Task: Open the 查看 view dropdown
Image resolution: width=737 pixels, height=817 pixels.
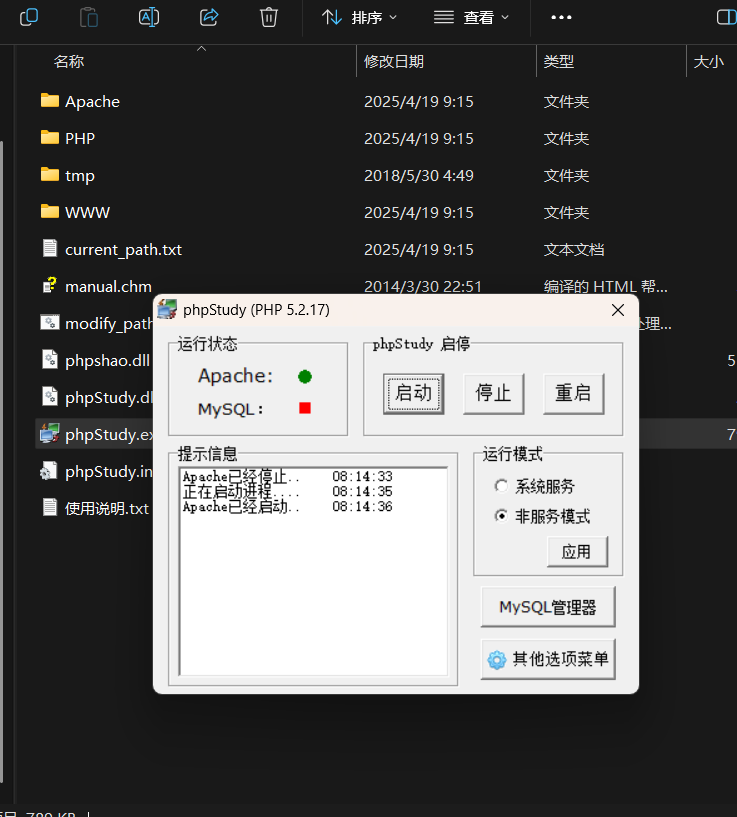Action: [x=471, y=18]
